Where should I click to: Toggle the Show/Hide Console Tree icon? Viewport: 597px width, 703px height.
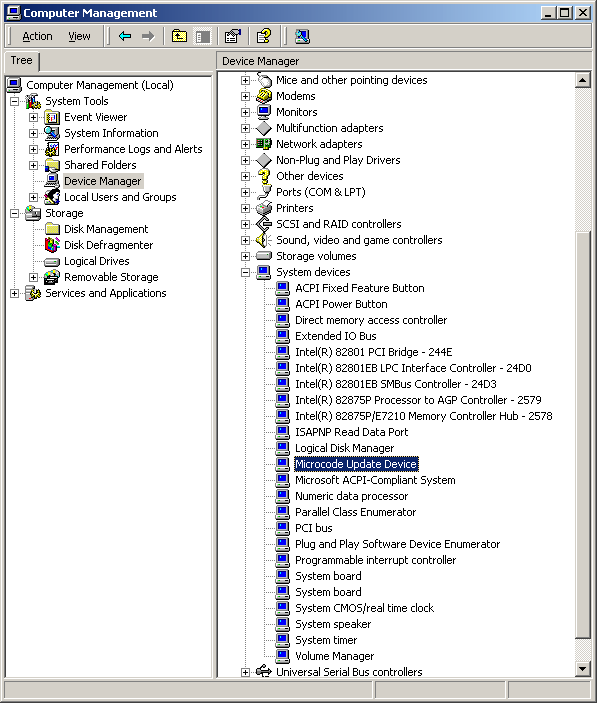pyautogui.click(x=203, y=36)
